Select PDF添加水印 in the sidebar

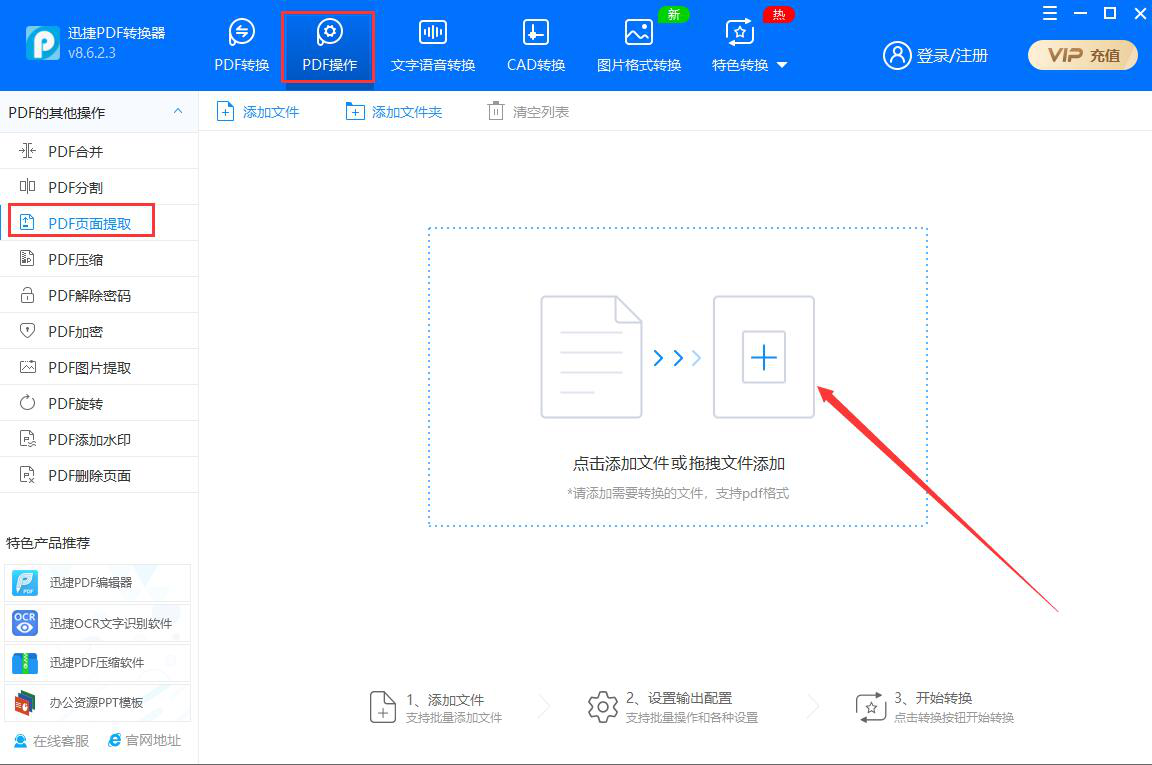(x=99, y=439)
